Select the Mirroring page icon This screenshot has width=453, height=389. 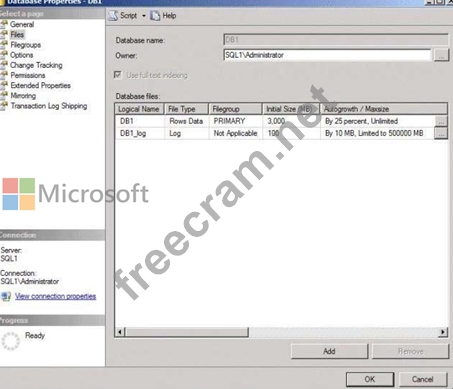point(4,95)
